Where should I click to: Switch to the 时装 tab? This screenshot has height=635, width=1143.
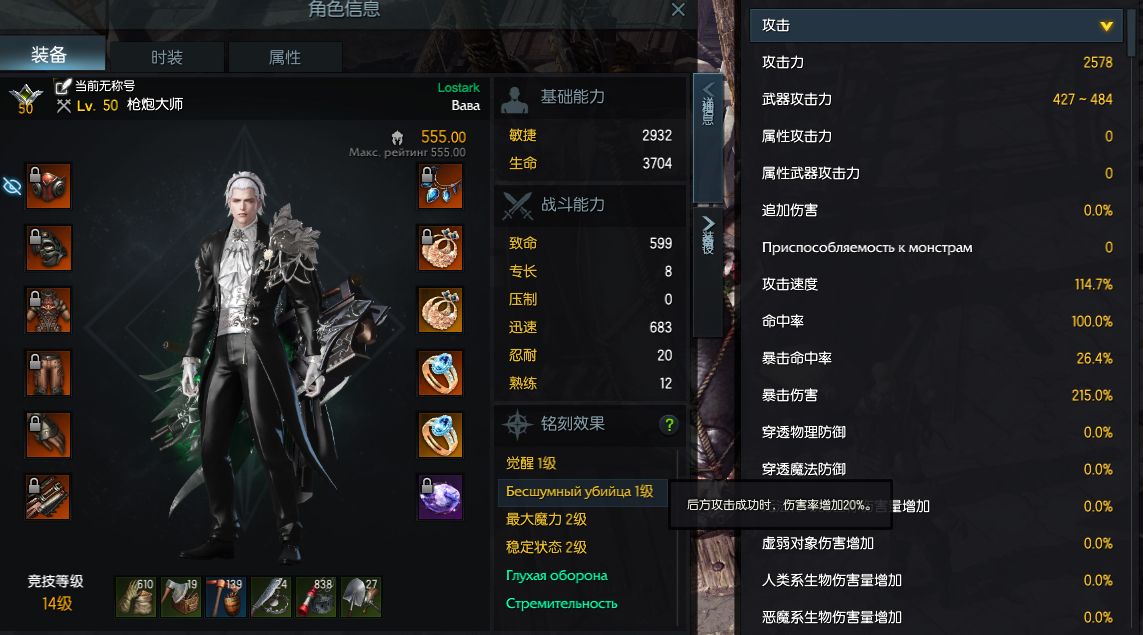pos(167,57)
